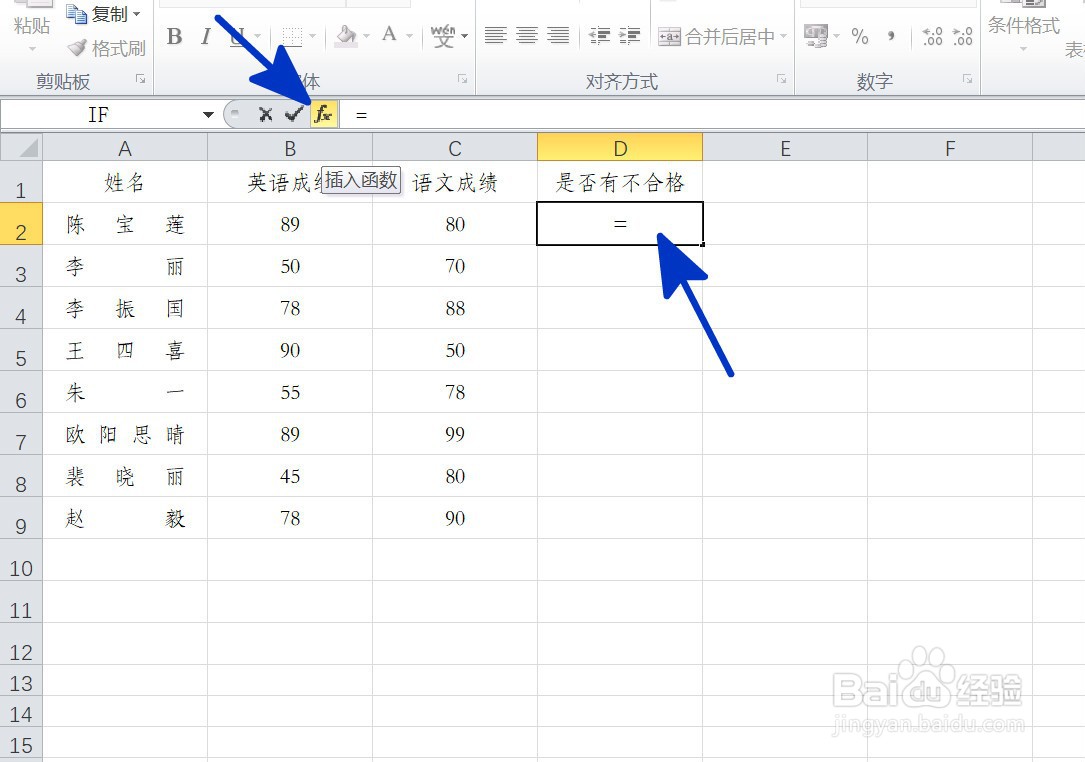The height and width of the screenshot is (762, 1085).
Task: Toggle Underline formatting
Action: click(237, 36)
